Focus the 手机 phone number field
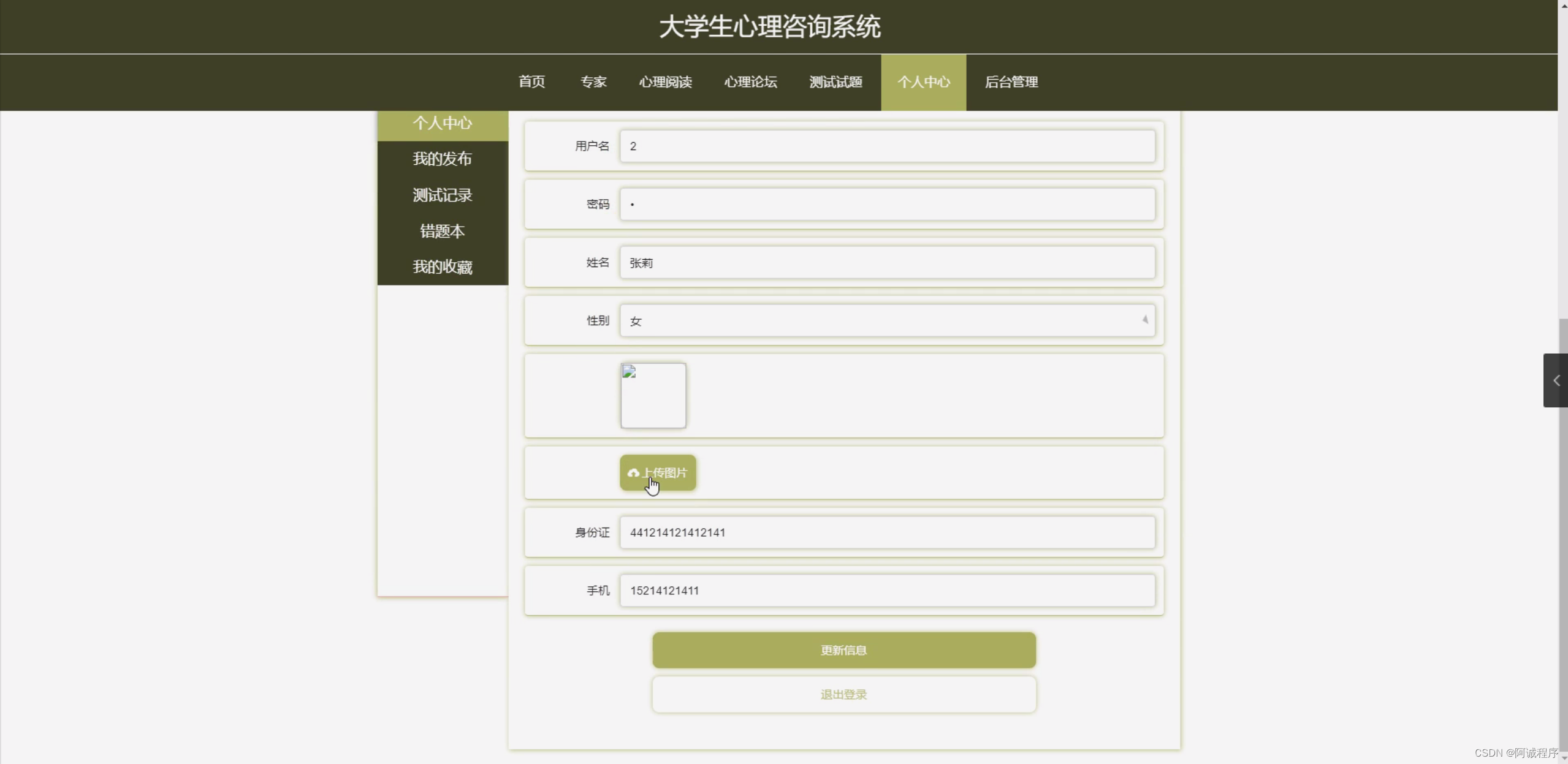 [886, 591]
